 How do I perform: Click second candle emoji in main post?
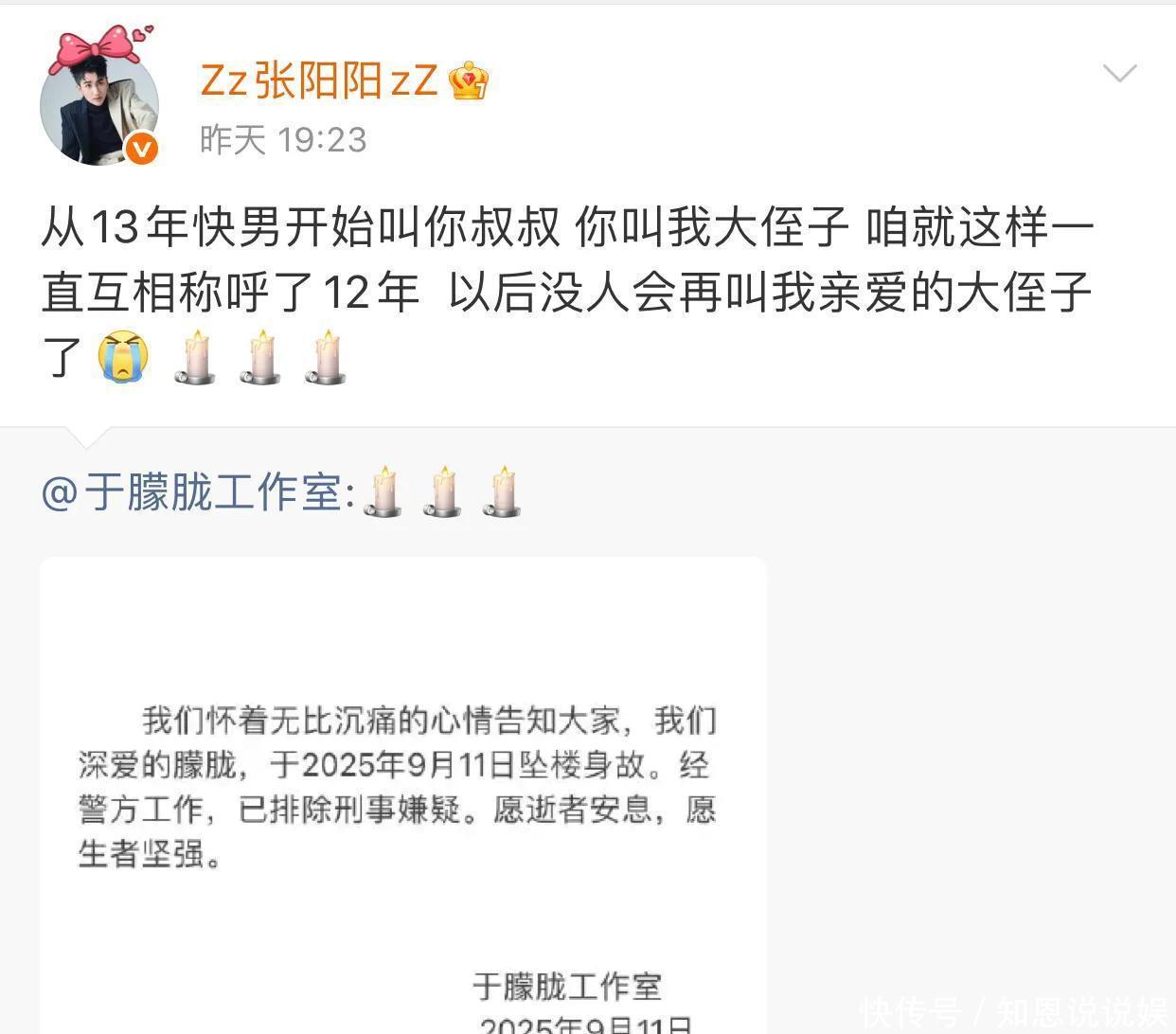tap(260, 357)
